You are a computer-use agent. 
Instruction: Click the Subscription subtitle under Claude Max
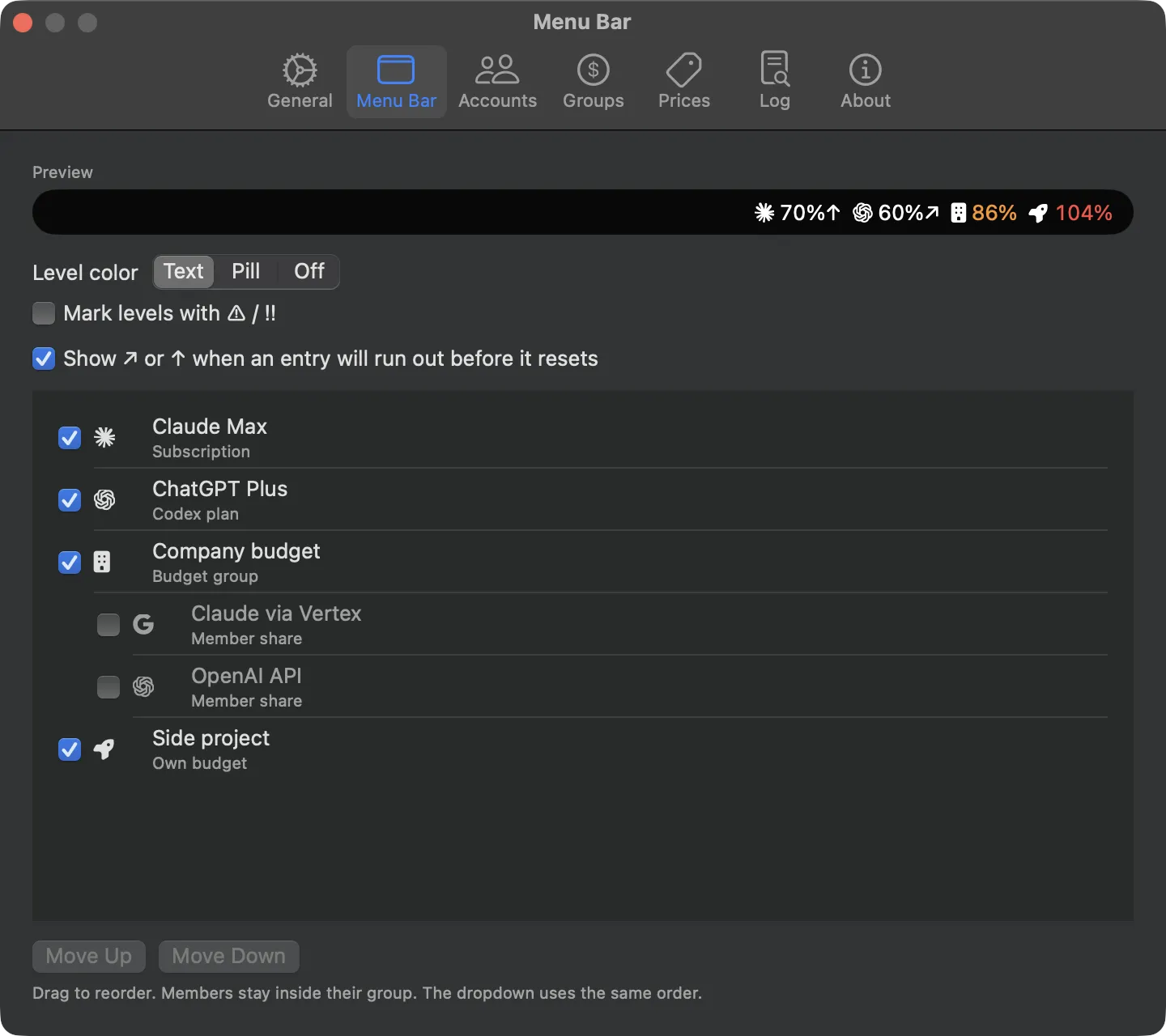[x=201, y=452]
